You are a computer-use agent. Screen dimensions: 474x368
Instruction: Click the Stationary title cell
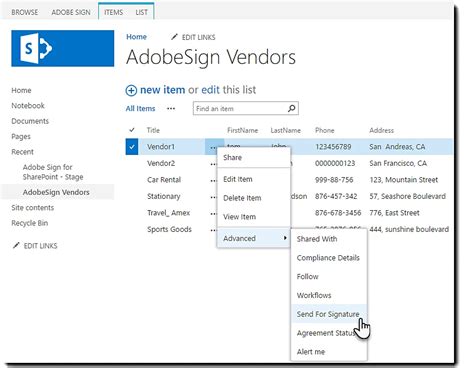tap(163, 196)
